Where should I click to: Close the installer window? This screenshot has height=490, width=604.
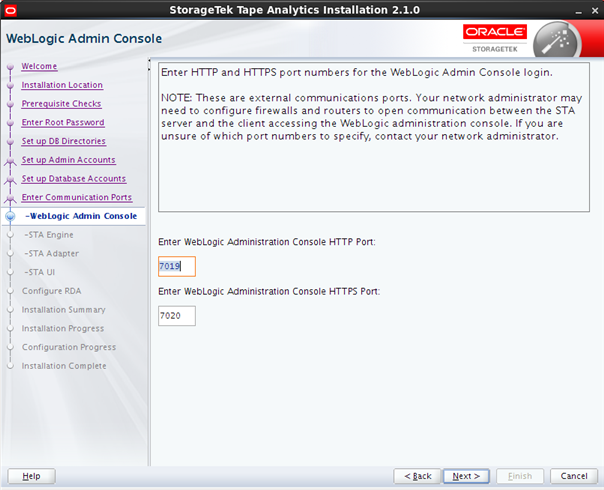coord(595,11)
